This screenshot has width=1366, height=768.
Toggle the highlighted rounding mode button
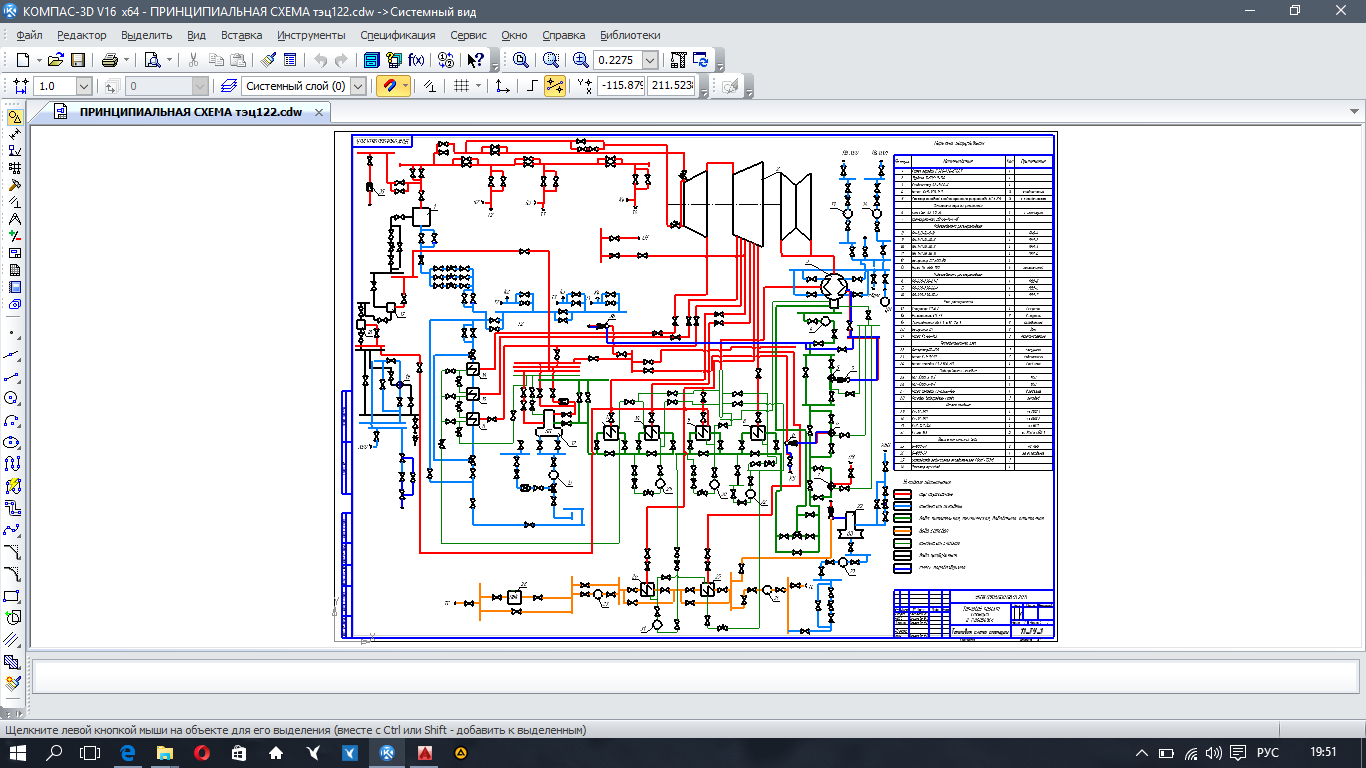coord(554,86)
